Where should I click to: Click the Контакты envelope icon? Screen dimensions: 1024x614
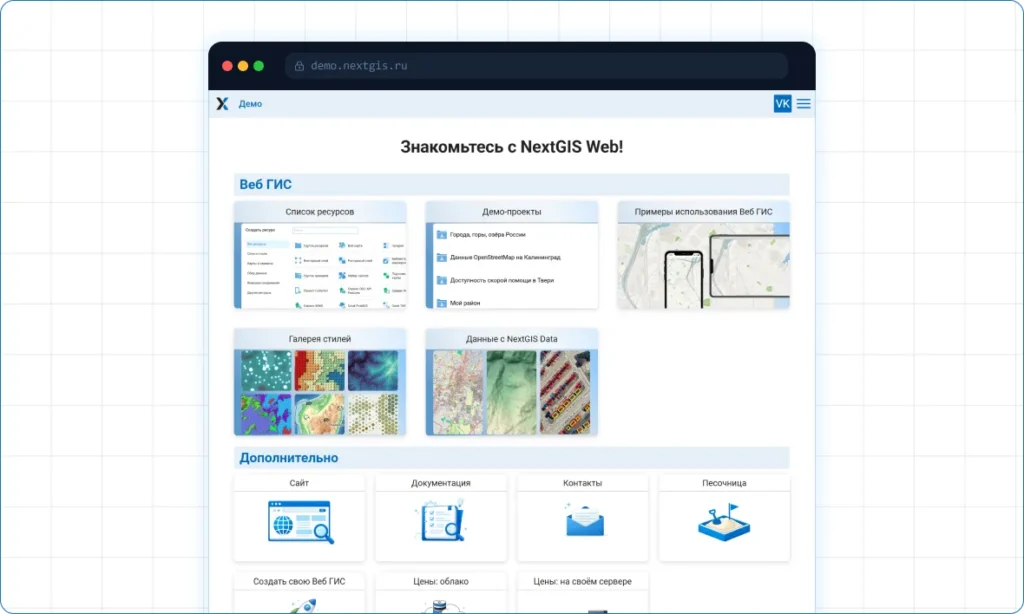[582, 520]
